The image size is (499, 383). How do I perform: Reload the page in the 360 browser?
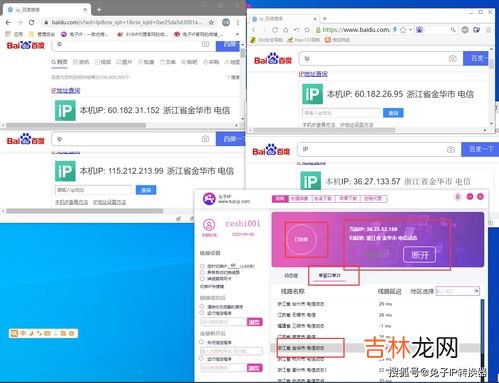click(275, 30)
